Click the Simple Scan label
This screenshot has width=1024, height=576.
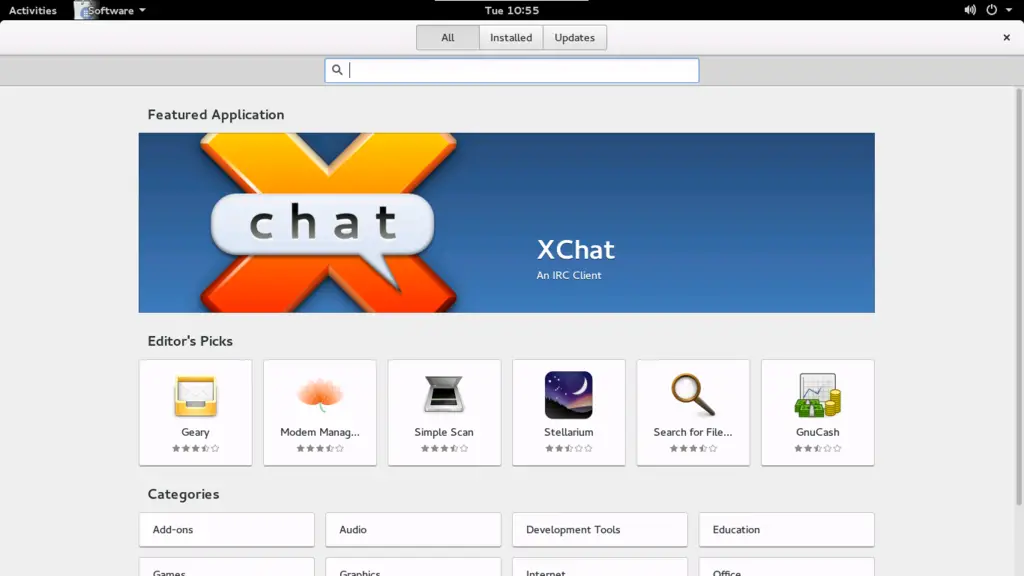point(444,432)
